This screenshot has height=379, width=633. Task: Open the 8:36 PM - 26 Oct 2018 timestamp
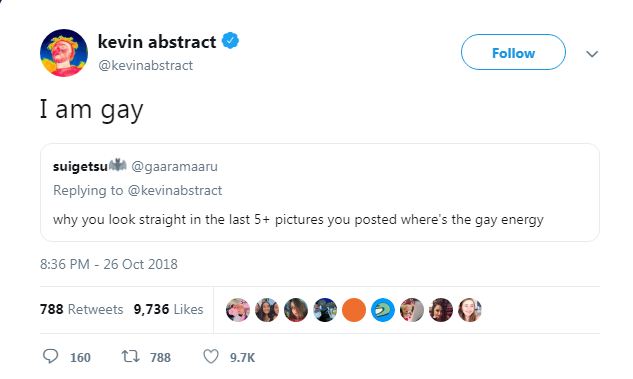pos(109,264)
